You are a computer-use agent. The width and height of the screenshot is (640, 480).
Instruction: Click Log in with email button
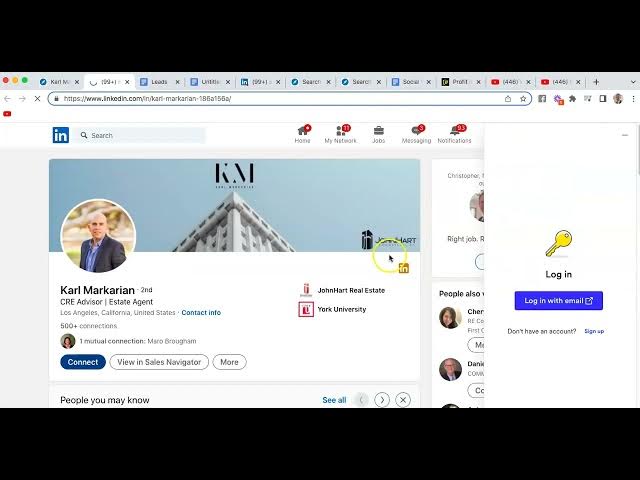(x=559, y=300)
